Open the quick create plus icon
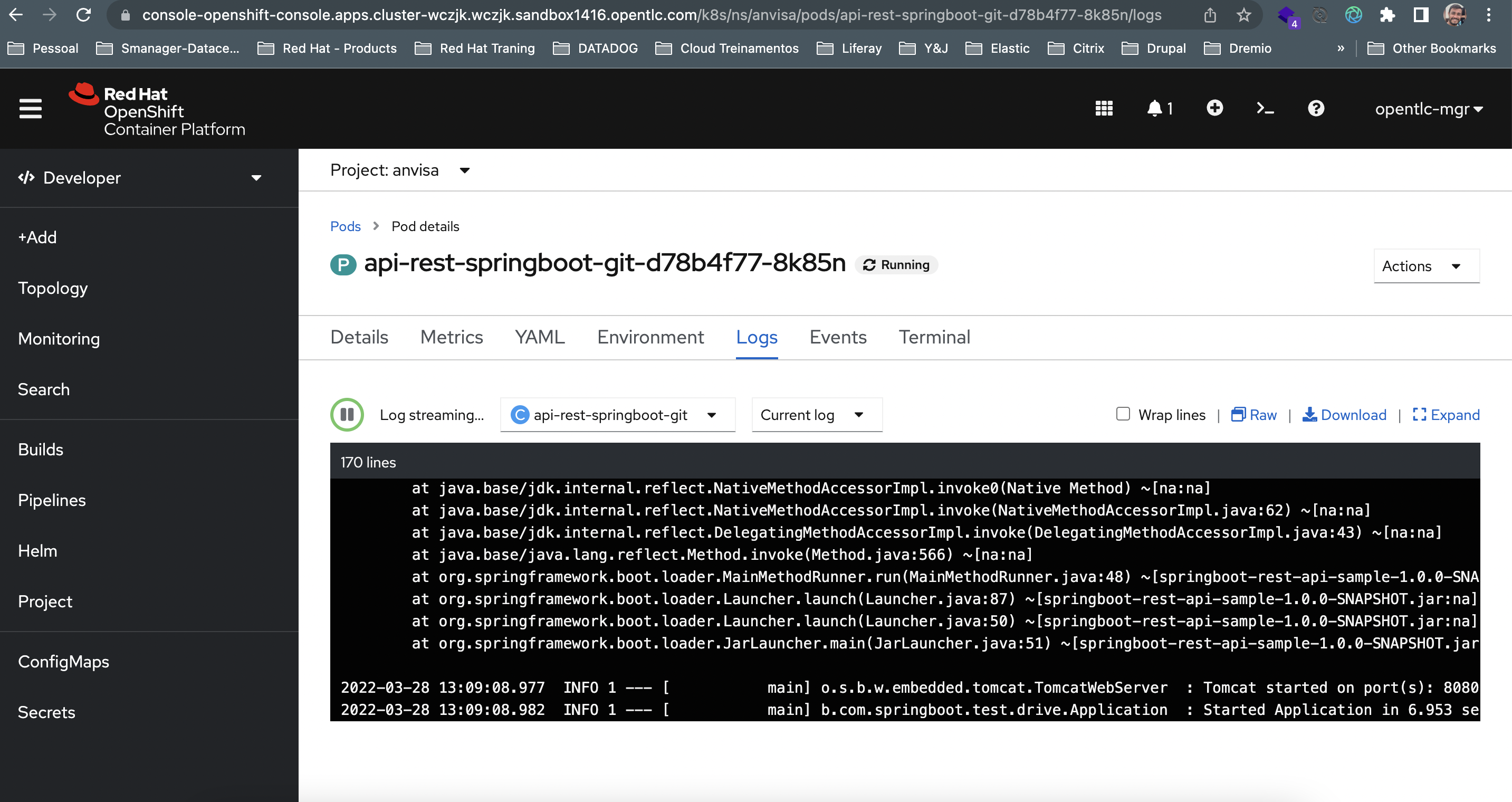This screenshot has height=802, width=1512. coord(1215,109)
